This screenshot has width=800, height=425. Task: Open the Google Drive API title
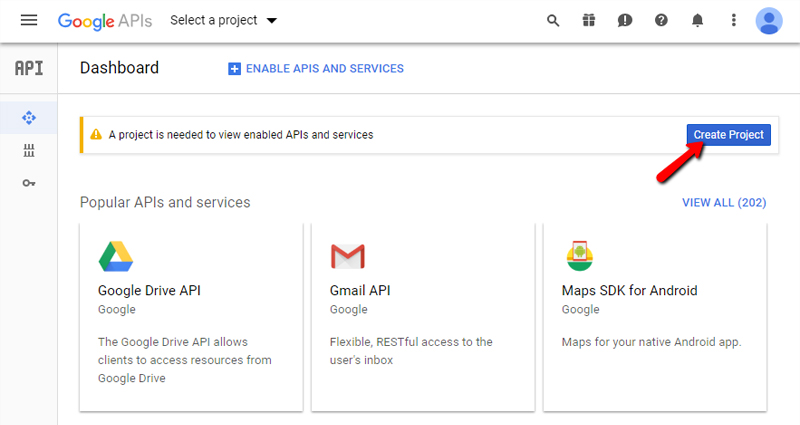click(x=149, y=290)
